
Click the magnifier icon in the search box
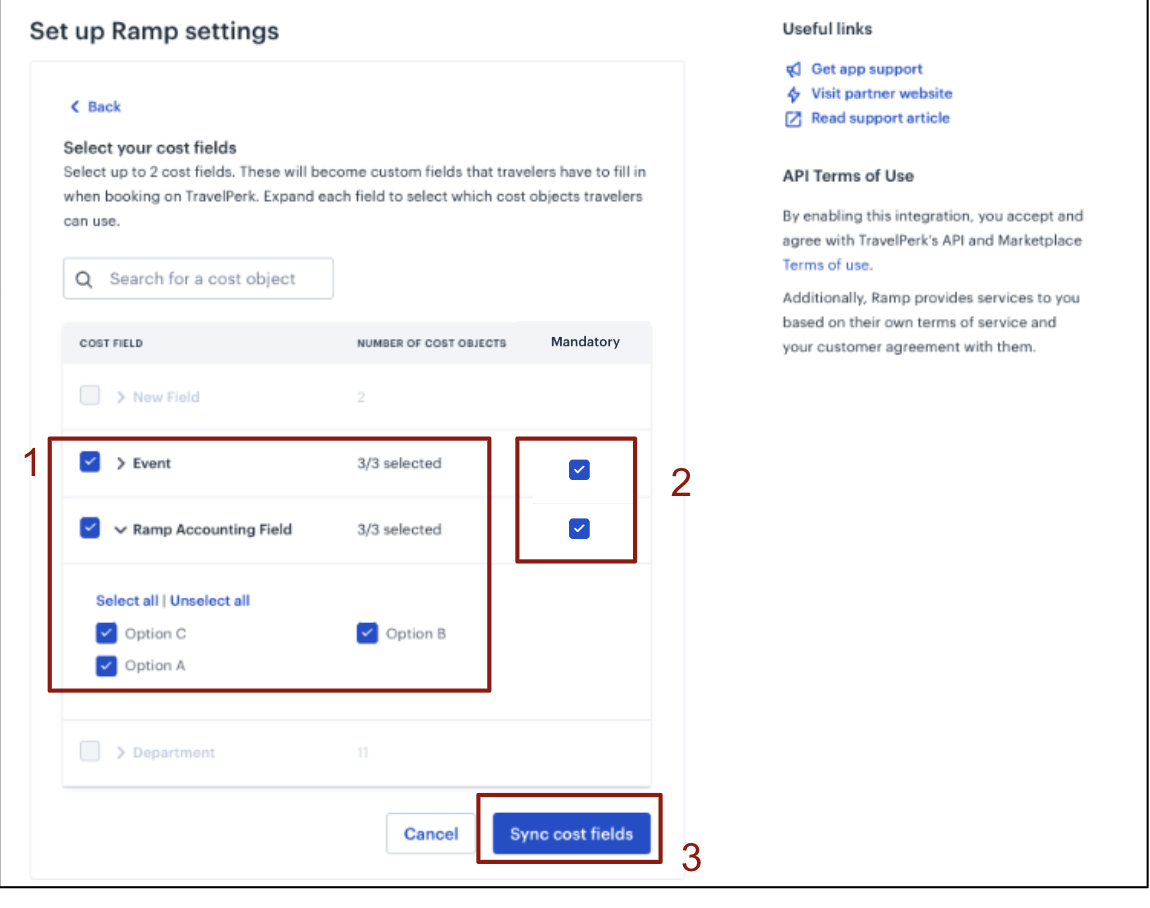coord(84,279)
